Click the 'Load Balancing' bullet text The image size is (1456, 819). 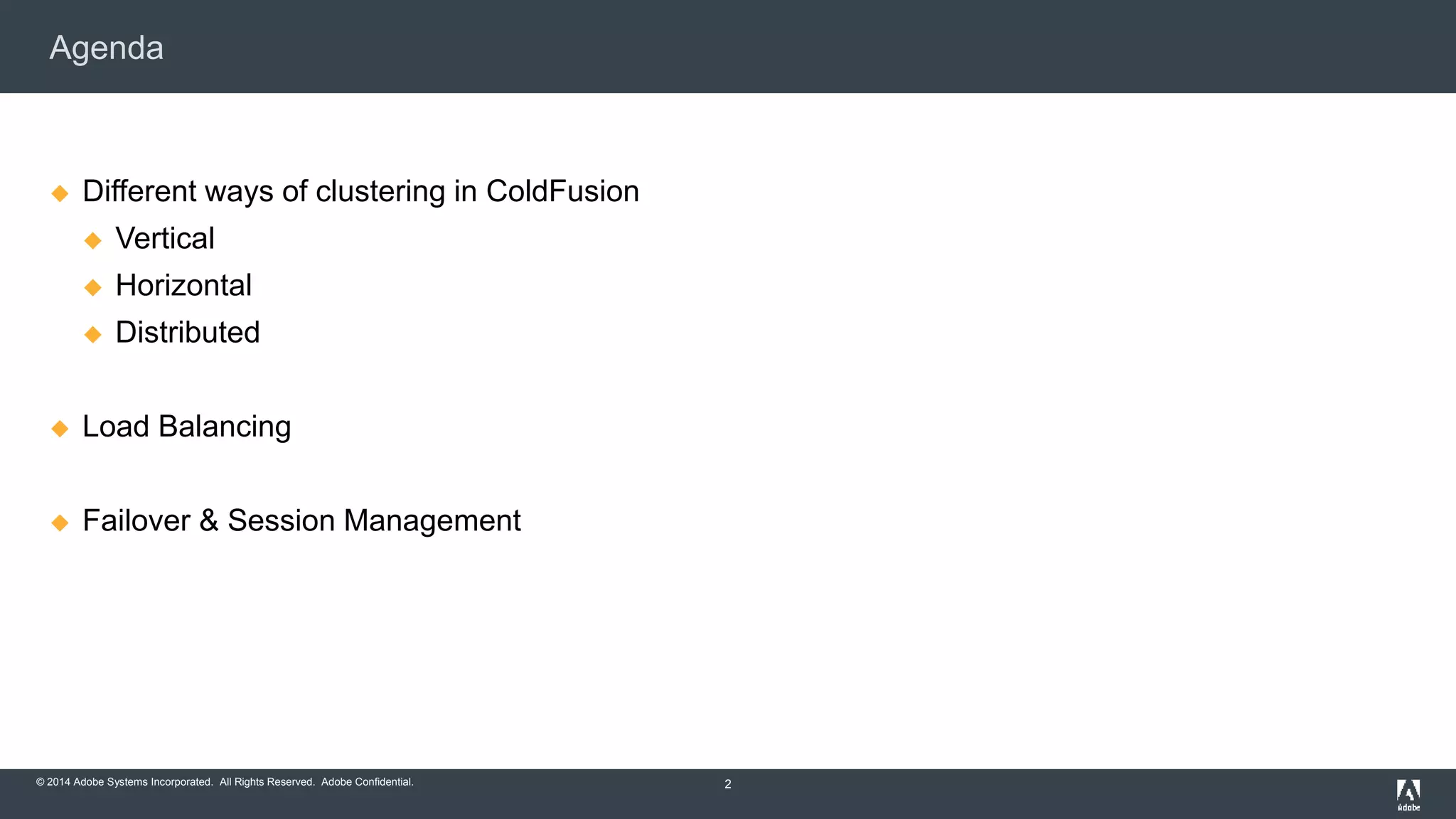(x=187, y=427)
